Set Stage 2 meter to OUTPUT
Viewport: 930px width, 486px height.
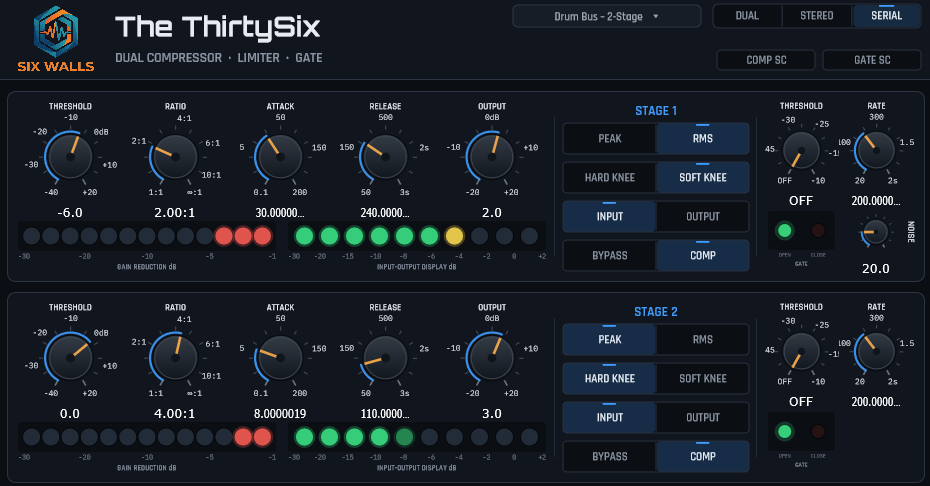coord(702,418)
